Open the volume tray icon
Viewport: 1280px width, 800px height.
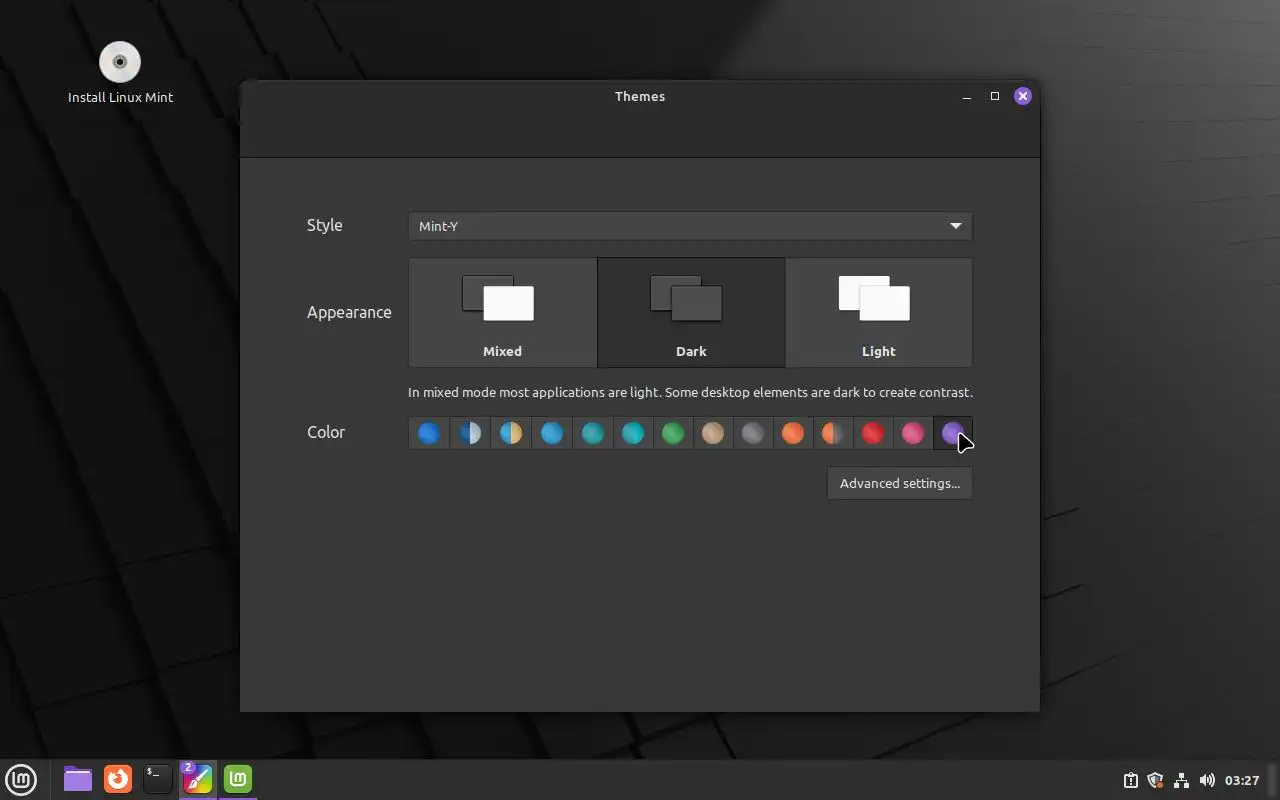[1207, 780]
